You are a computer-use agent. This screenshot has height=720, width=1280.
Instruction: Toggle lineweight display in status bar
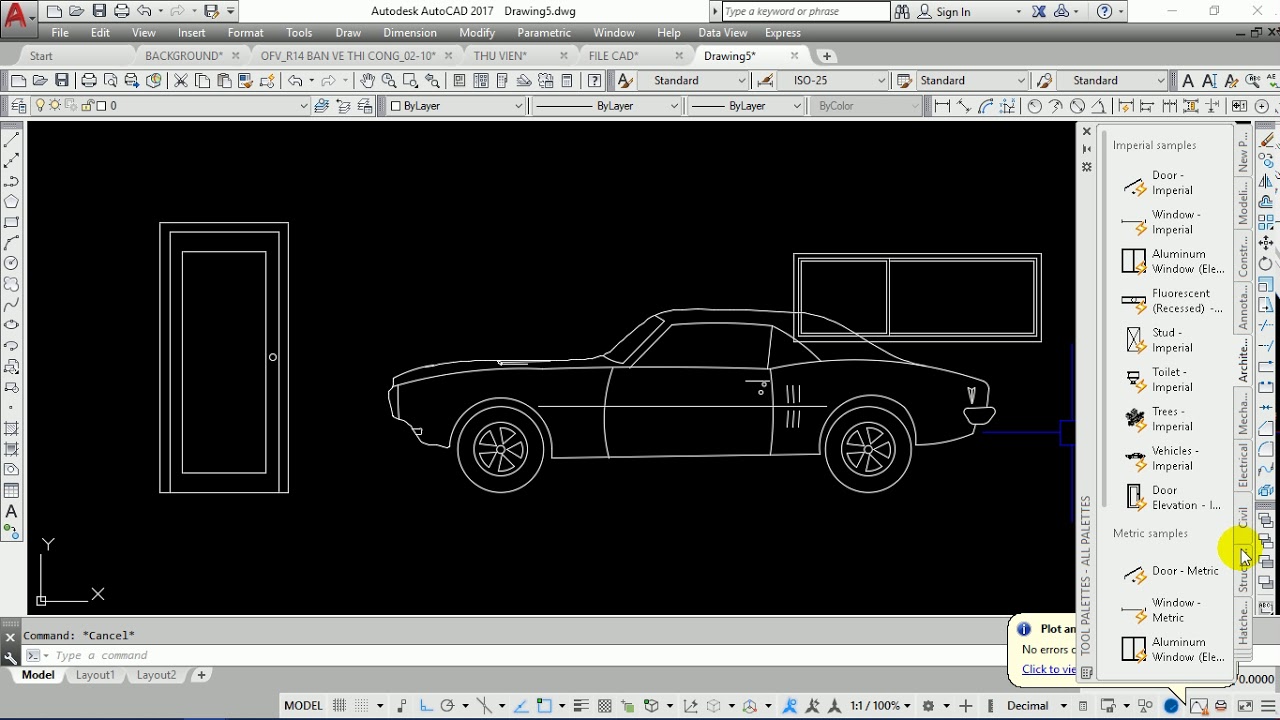click(581, 706)
